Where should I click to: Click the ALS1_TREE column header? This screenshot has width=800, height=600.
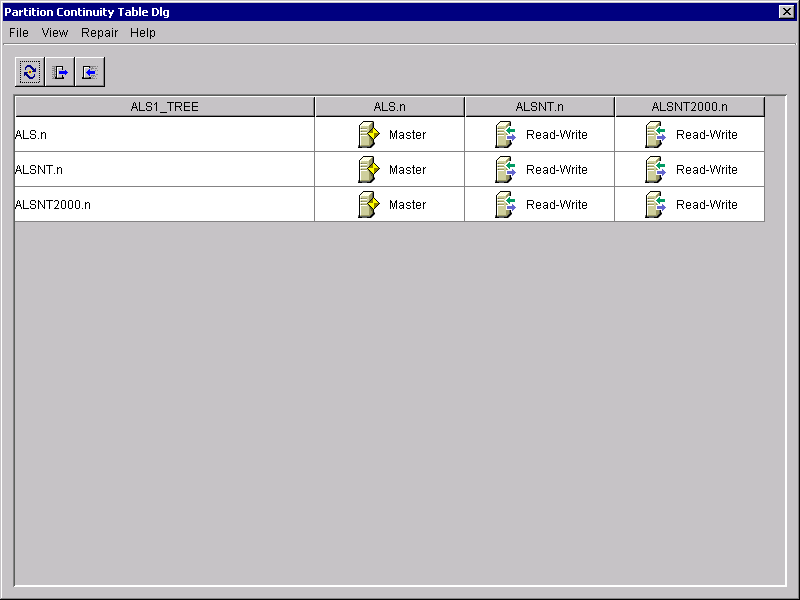pos(164,107)
